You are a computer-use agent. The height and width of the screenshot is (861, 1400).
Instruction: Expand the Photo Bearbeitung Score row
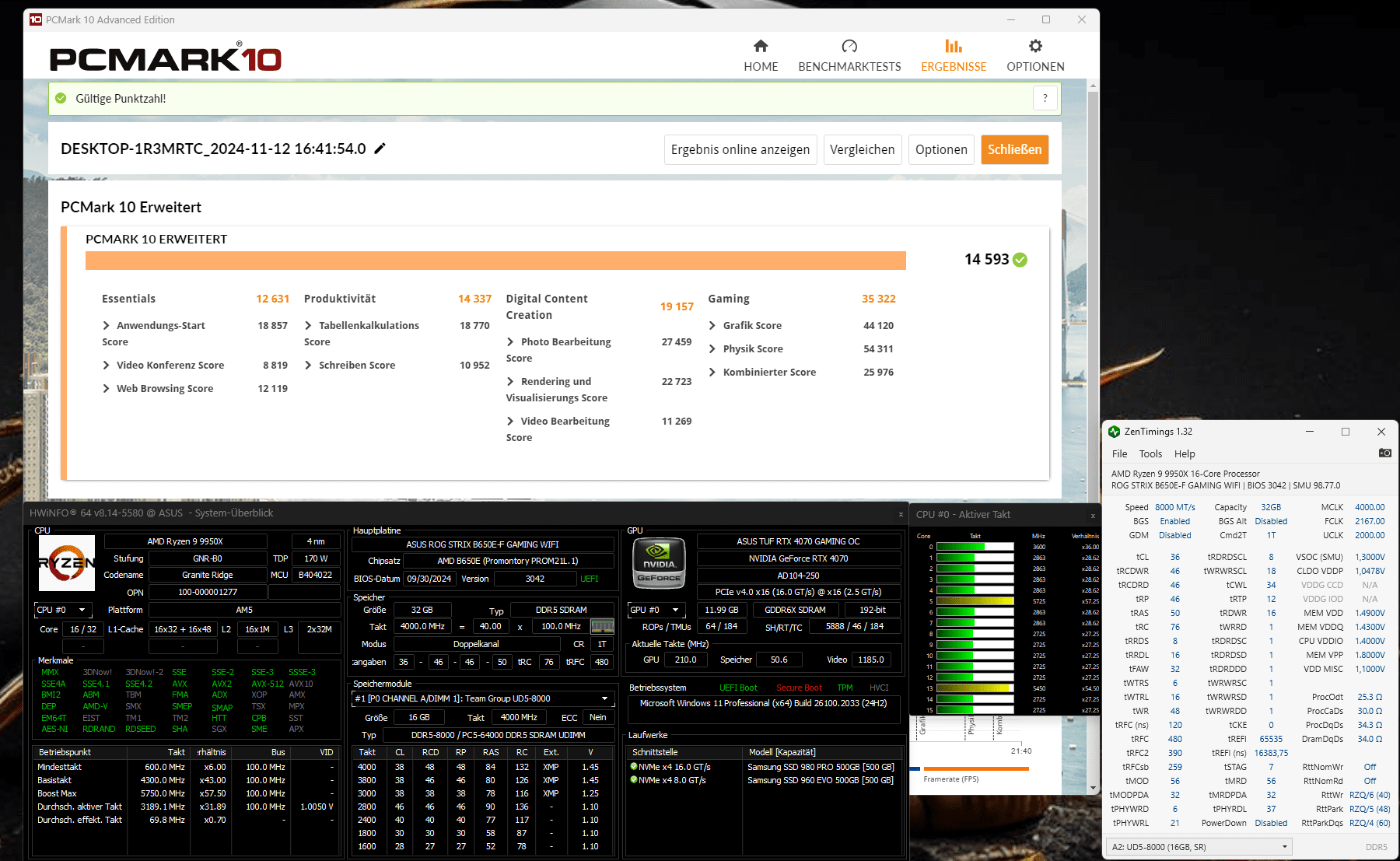click(x=511, y=342)
